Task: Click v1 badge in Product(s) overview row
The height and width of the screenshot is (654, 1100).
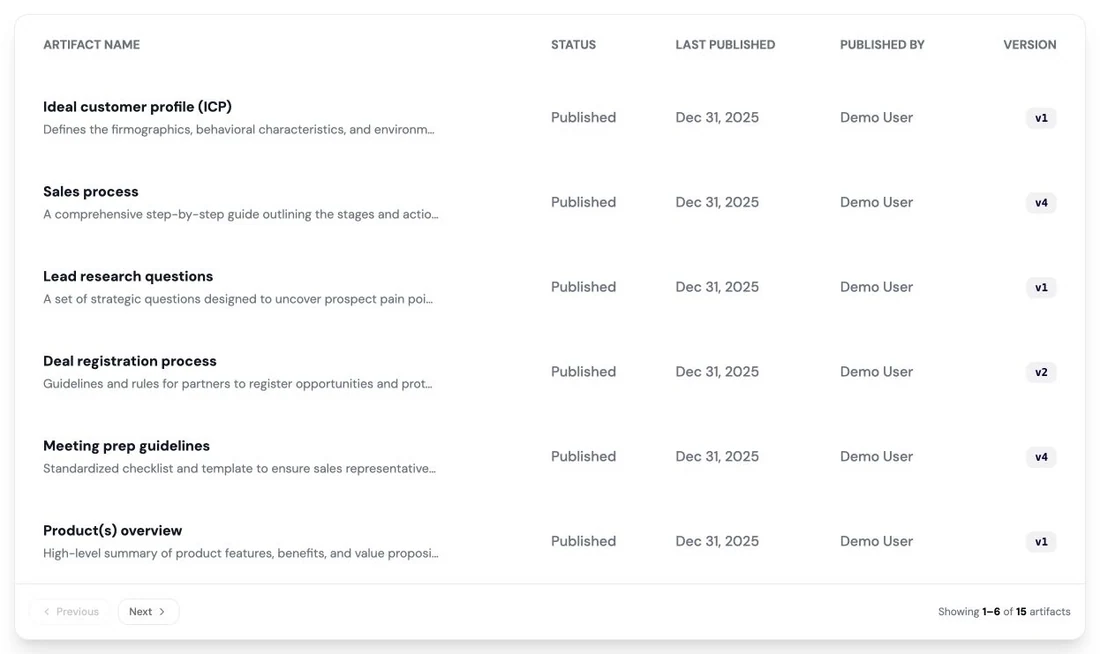Action: point(1041,542)
